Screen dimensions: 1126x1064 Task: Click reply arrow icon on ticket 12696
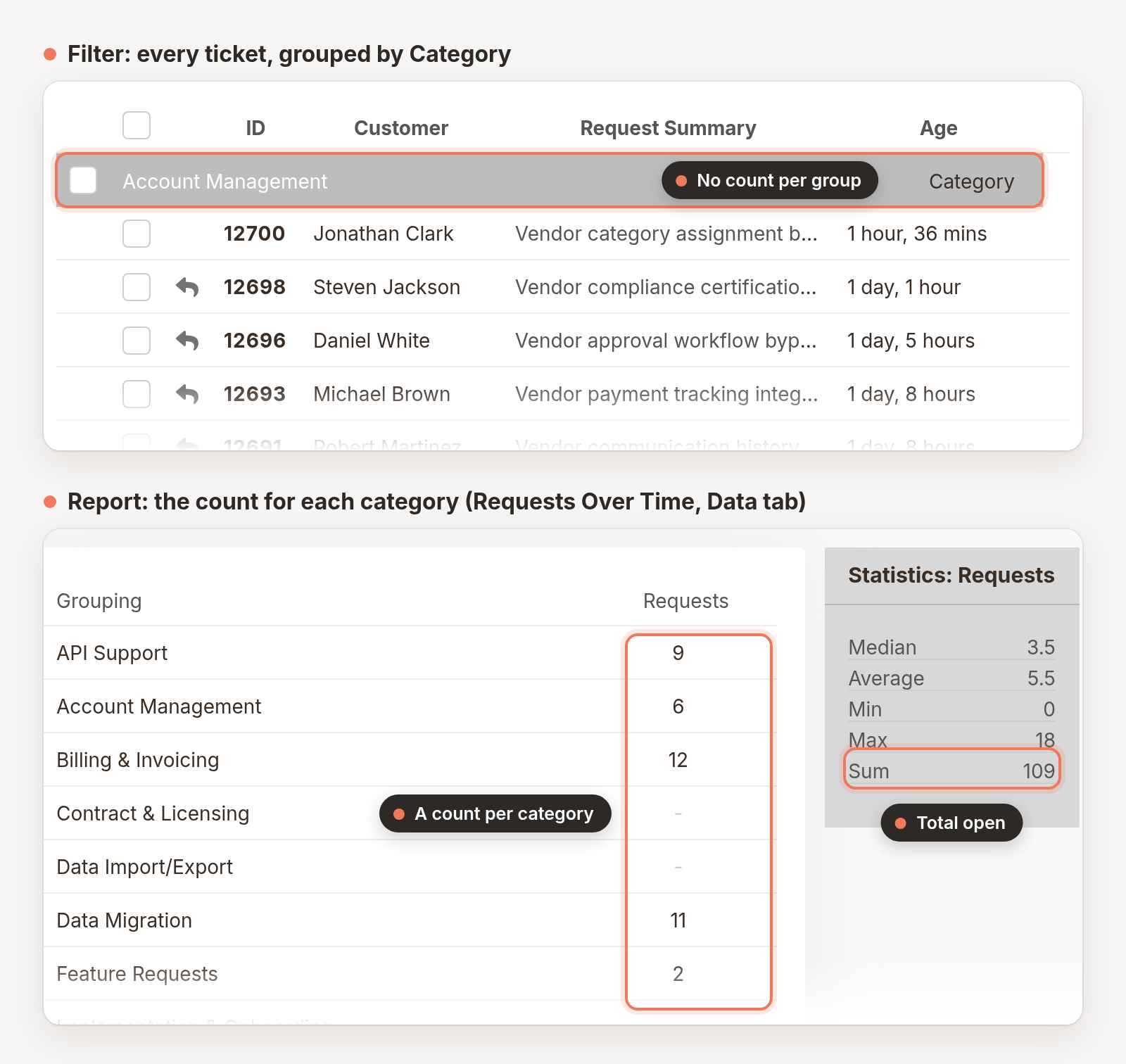click(x=187, y=341)
